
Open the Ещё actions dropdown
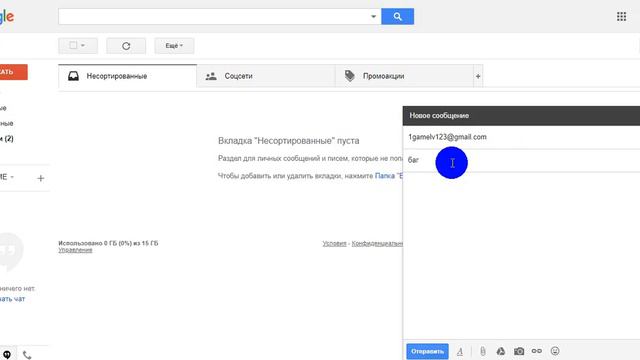pos(174,46)
